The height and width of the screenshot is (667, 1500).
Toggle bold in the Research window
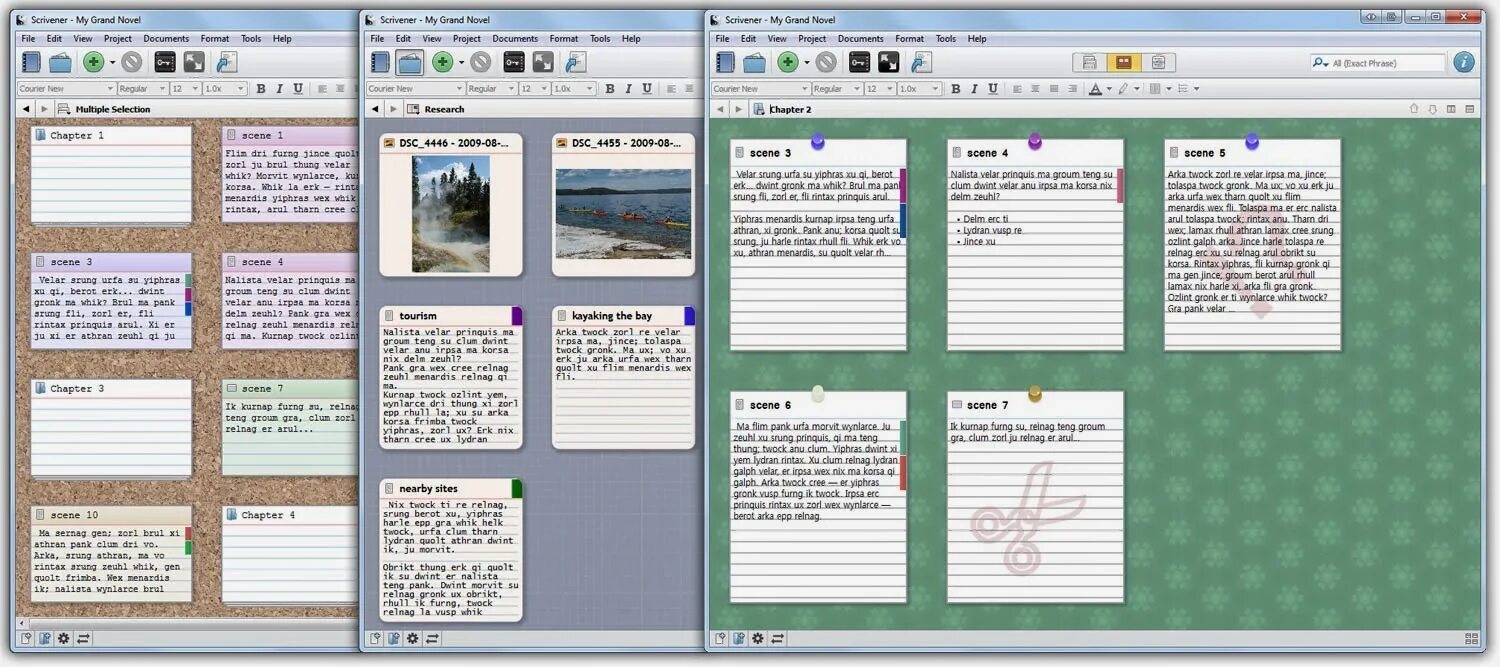610,89
